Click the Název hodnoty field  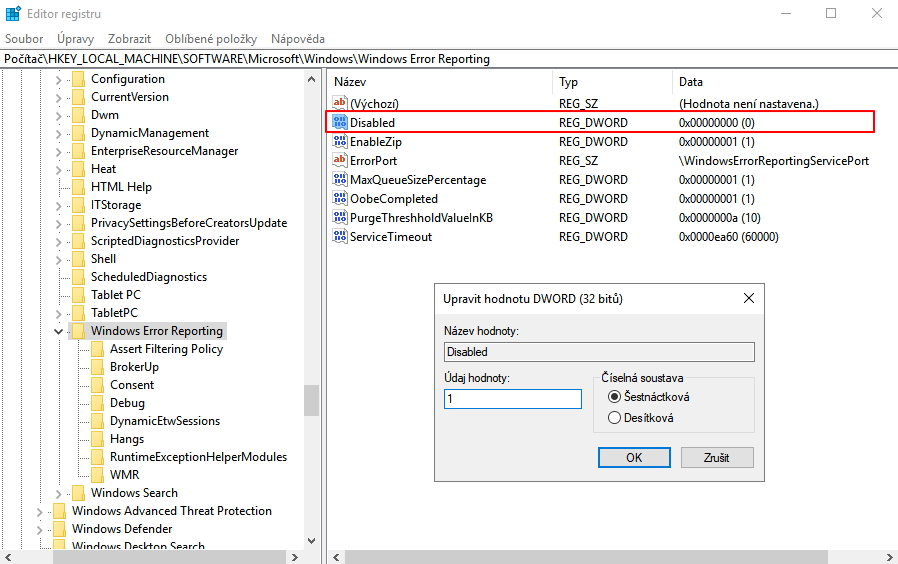point(599,352)
